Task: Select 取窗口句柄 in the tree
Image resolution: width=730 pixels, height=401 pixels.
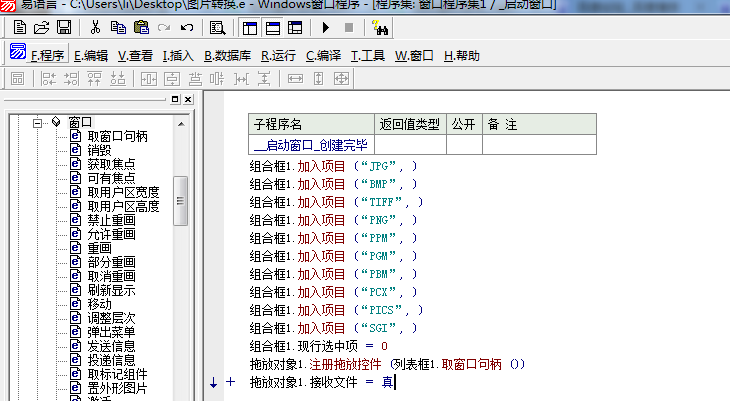Action: [x=116, y=136]
